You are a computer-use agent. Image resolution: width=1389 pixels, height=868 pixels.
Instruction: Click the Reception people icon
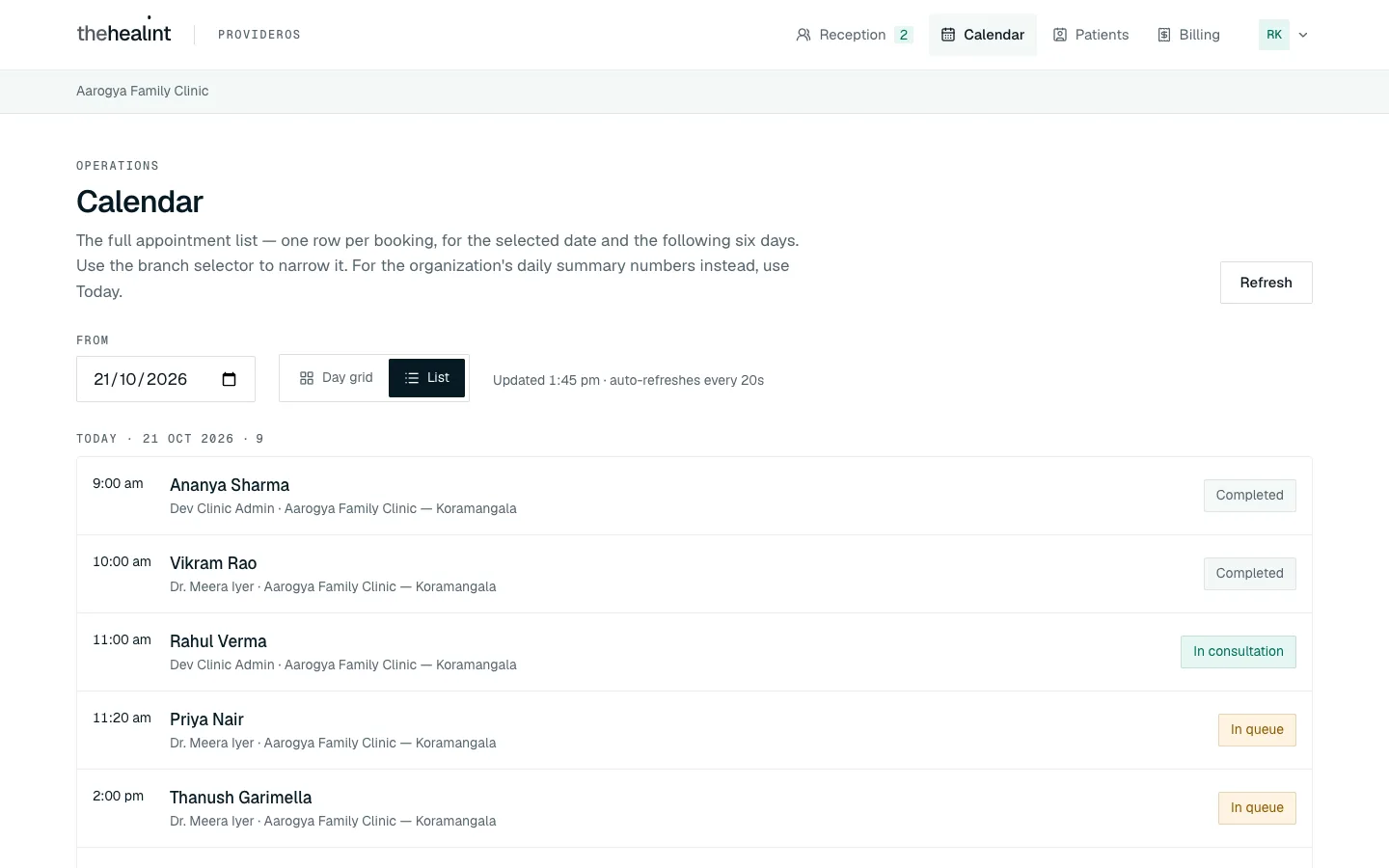pyautogui.click(x=803, y=35)
